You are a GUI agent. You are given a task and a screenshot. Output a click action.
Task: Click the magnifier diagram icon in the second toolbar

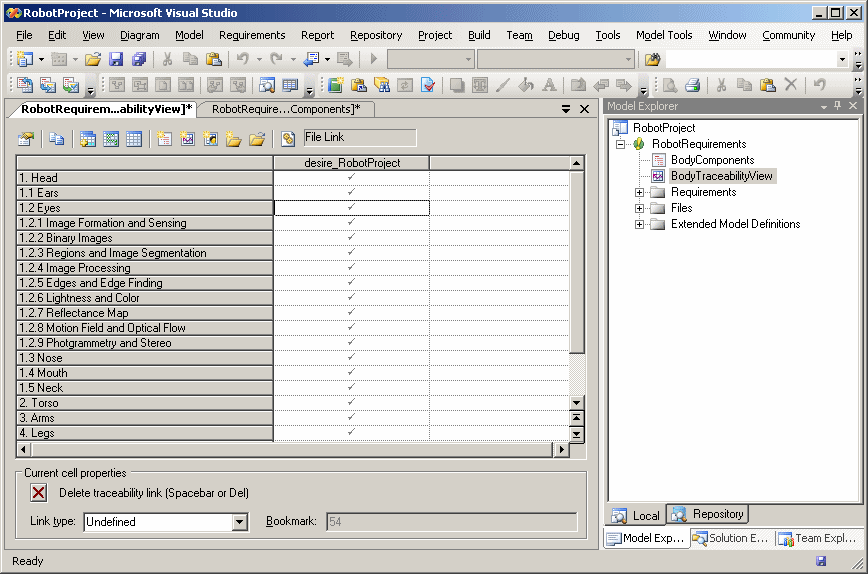(x=267, y=85)
